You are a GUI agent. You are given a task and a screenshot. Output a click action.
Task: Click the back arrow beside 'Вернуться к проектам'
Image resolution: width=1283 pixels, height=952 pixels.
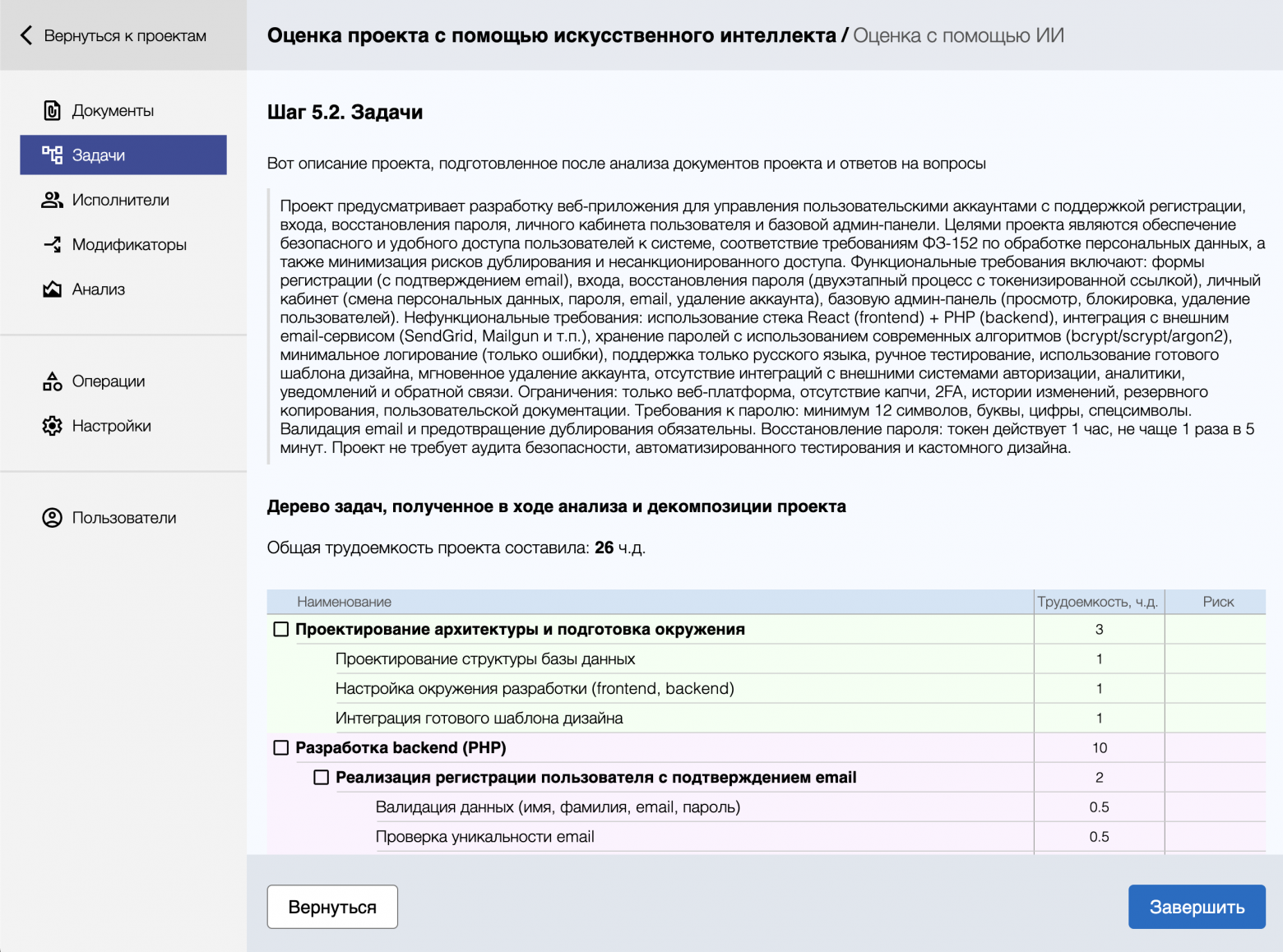(26, 35)
